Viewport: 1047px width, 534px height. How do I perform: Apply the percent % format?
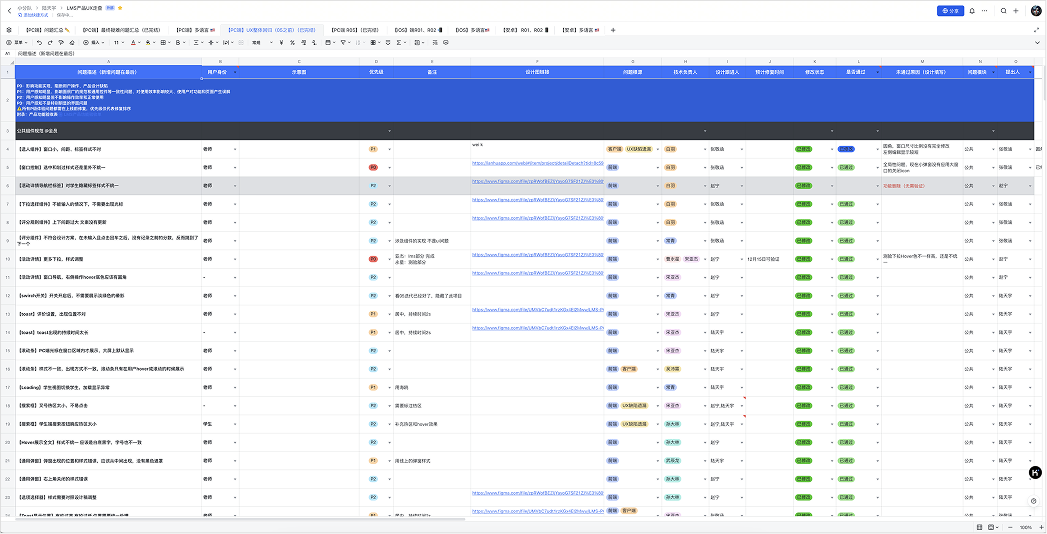click(292, 42)
